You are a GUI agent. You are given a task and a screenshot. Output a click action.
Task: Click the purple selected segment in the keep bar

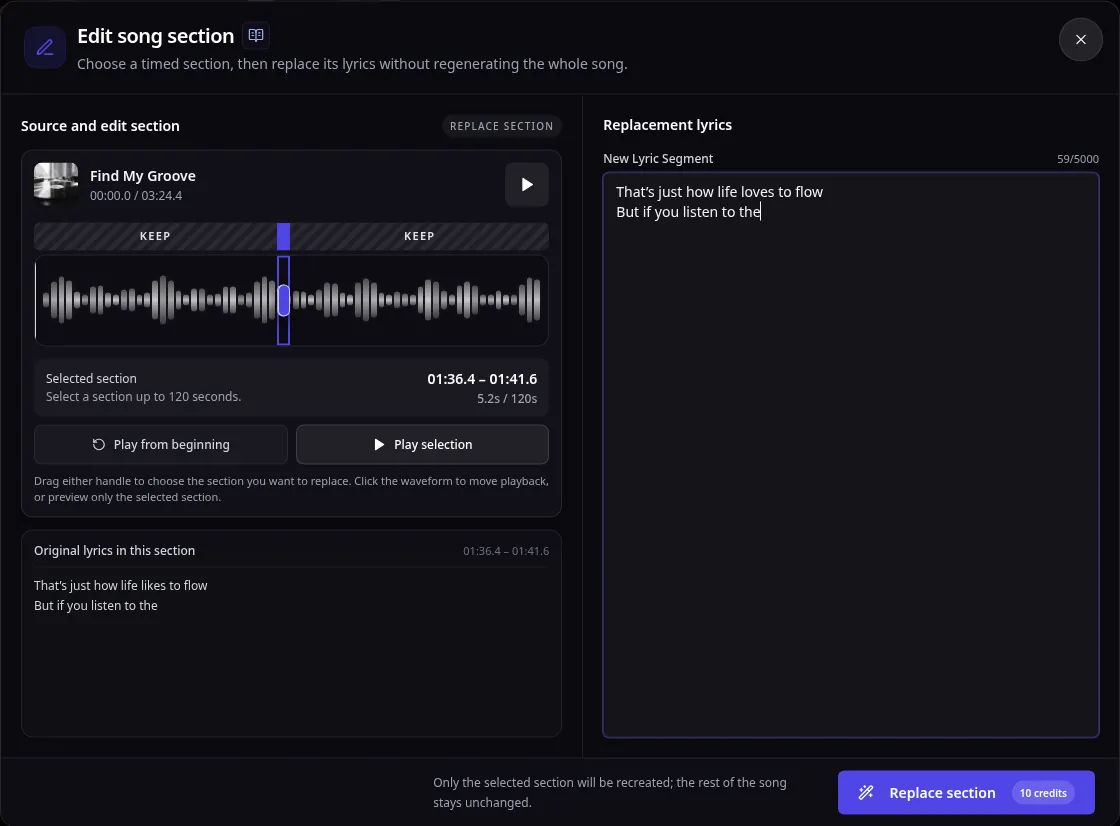click(x=284, y=237)
